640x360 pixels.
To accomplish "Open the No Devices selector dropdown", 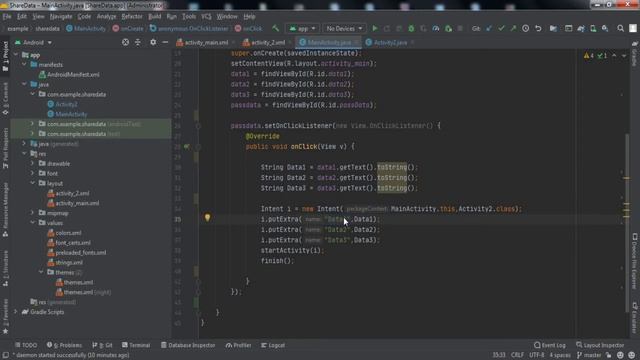I will pos(344,29).
